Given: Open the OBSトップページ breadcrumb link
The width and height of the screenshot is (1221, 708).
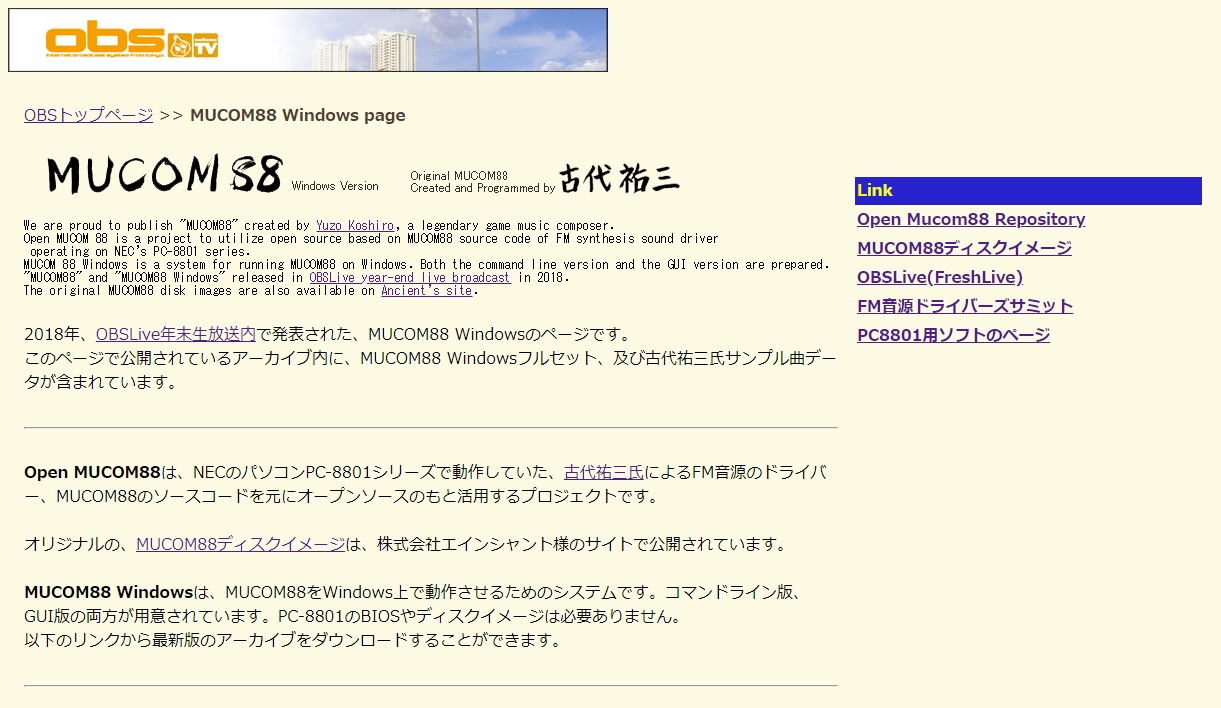Looking at the screenshot, I should tap(88, 115).
